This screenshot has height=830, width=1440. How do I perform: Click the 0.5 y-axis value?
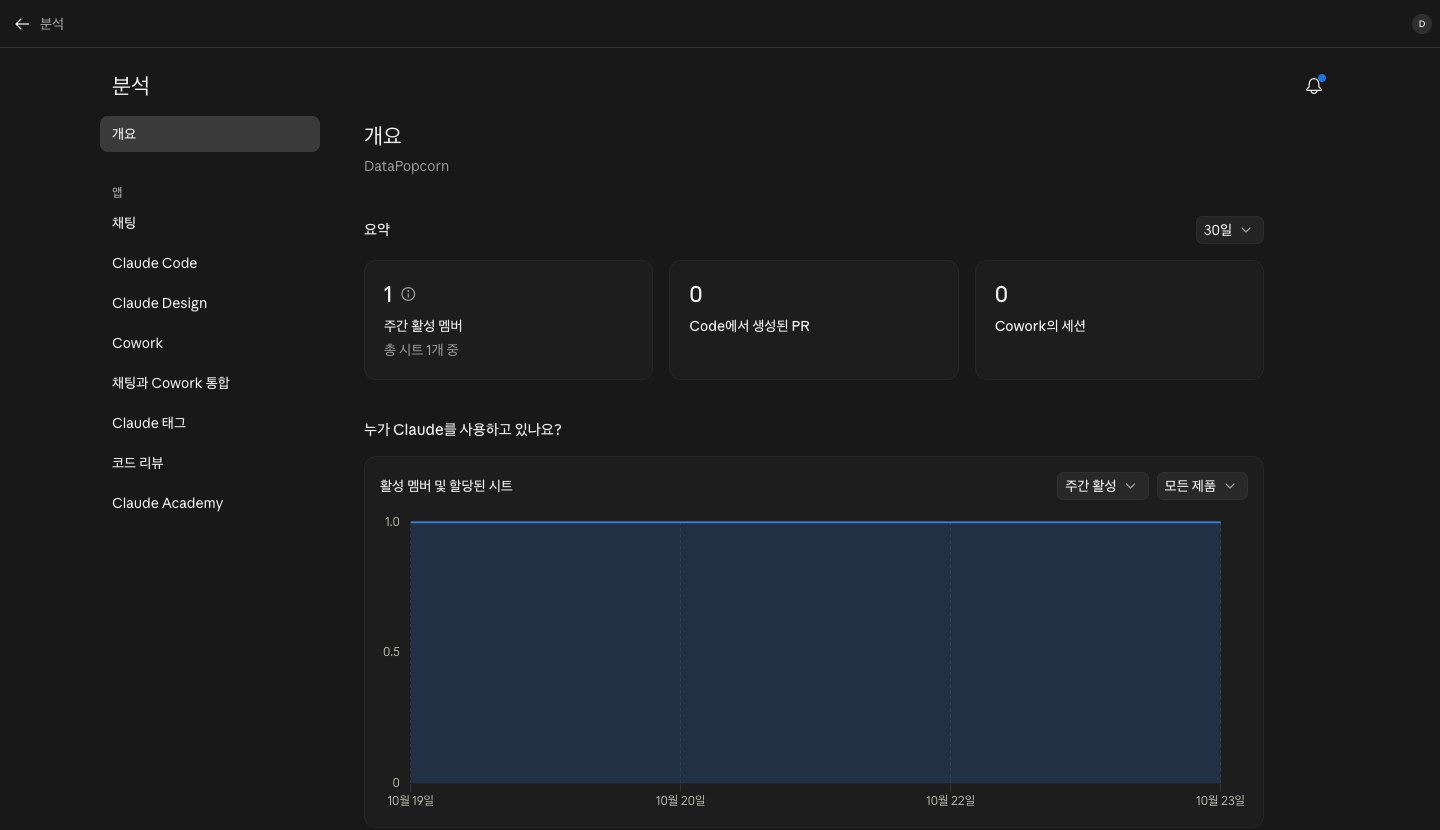click(391, 652)
